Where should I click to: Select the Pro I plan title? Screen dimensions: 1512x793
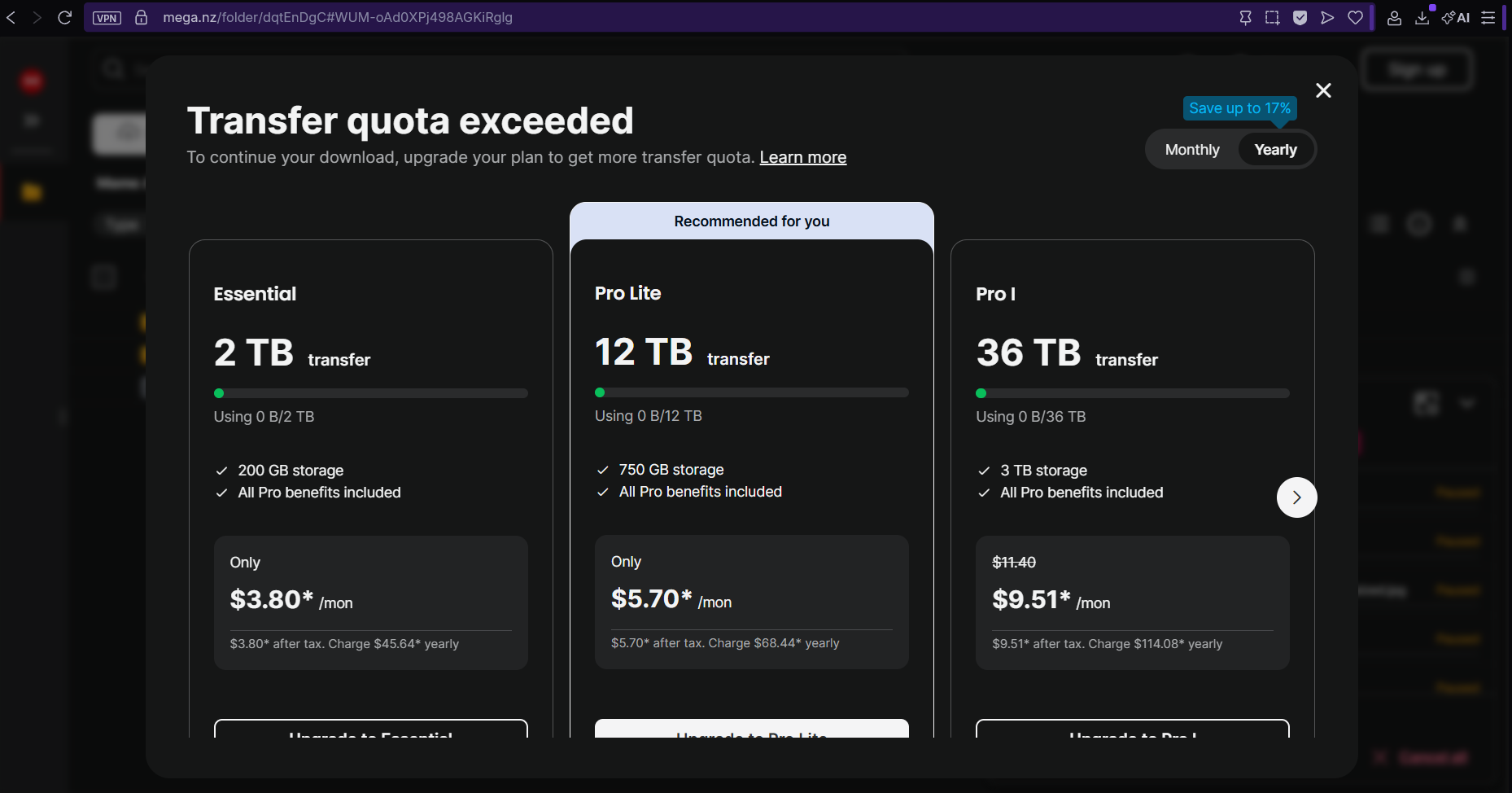[x=995, y=294]
